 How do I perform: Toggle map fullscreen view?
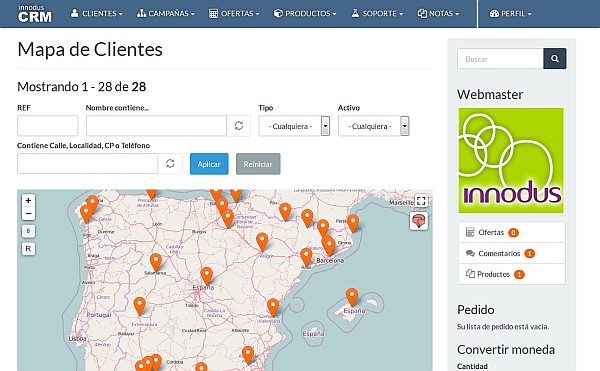coord(421,201)
